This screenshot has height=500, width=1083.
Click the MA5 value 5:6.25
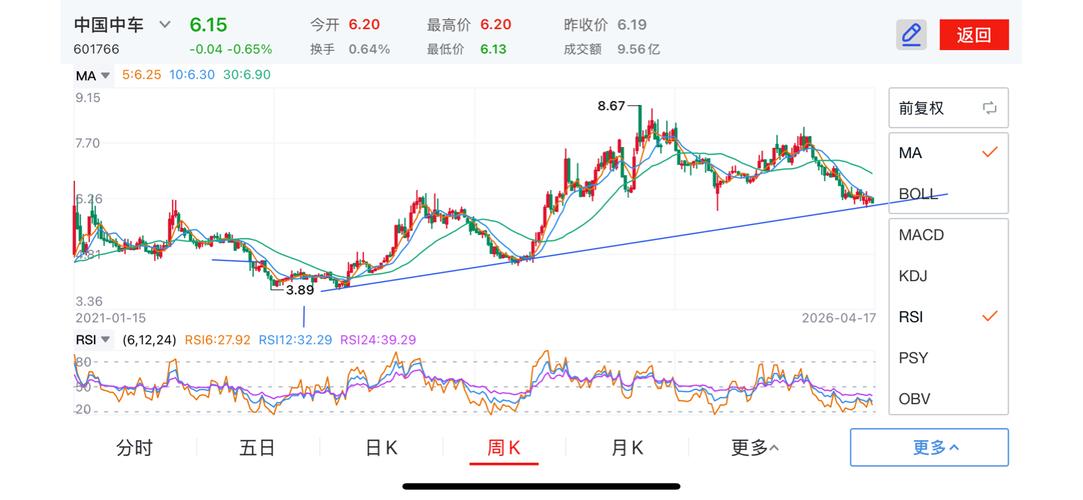(x=142, y=75)
